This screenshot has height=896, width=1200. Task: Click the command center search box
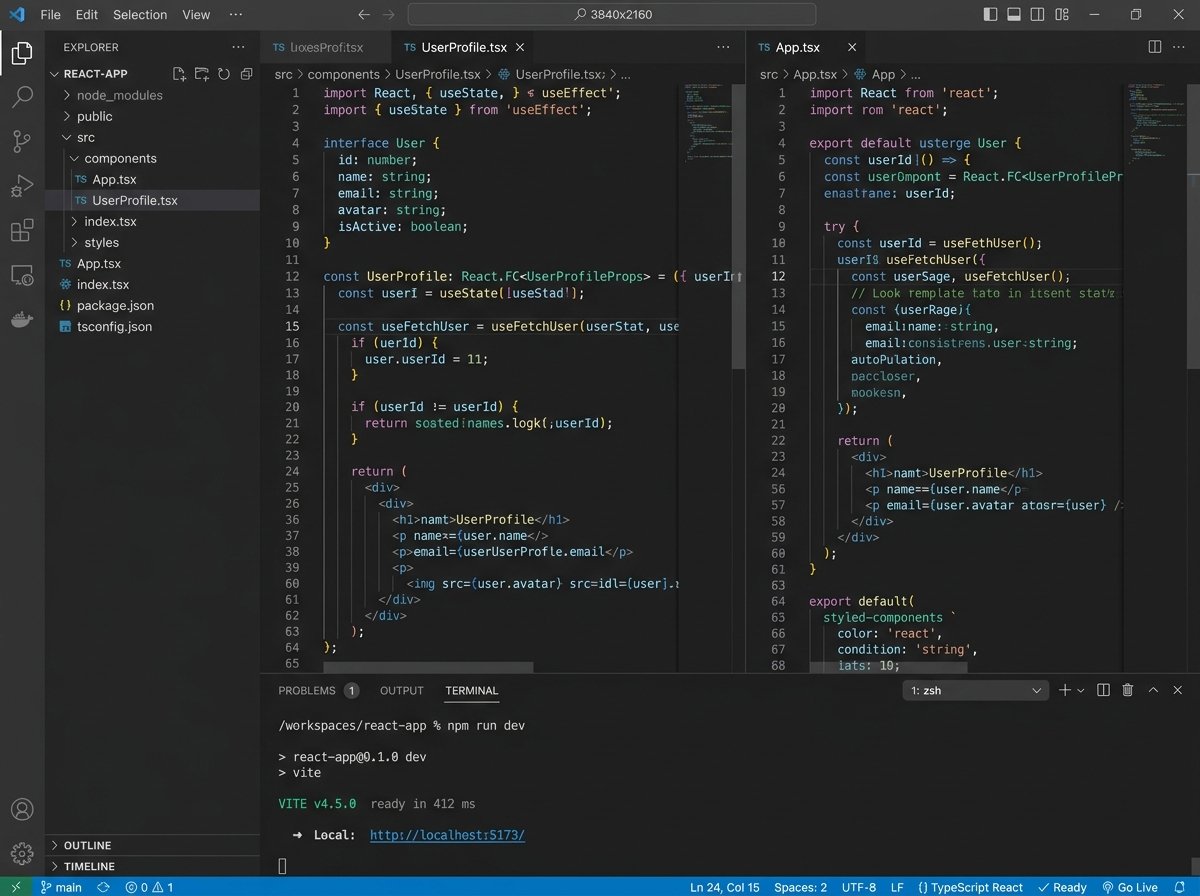pyautogui.click(x=612, y=15)
